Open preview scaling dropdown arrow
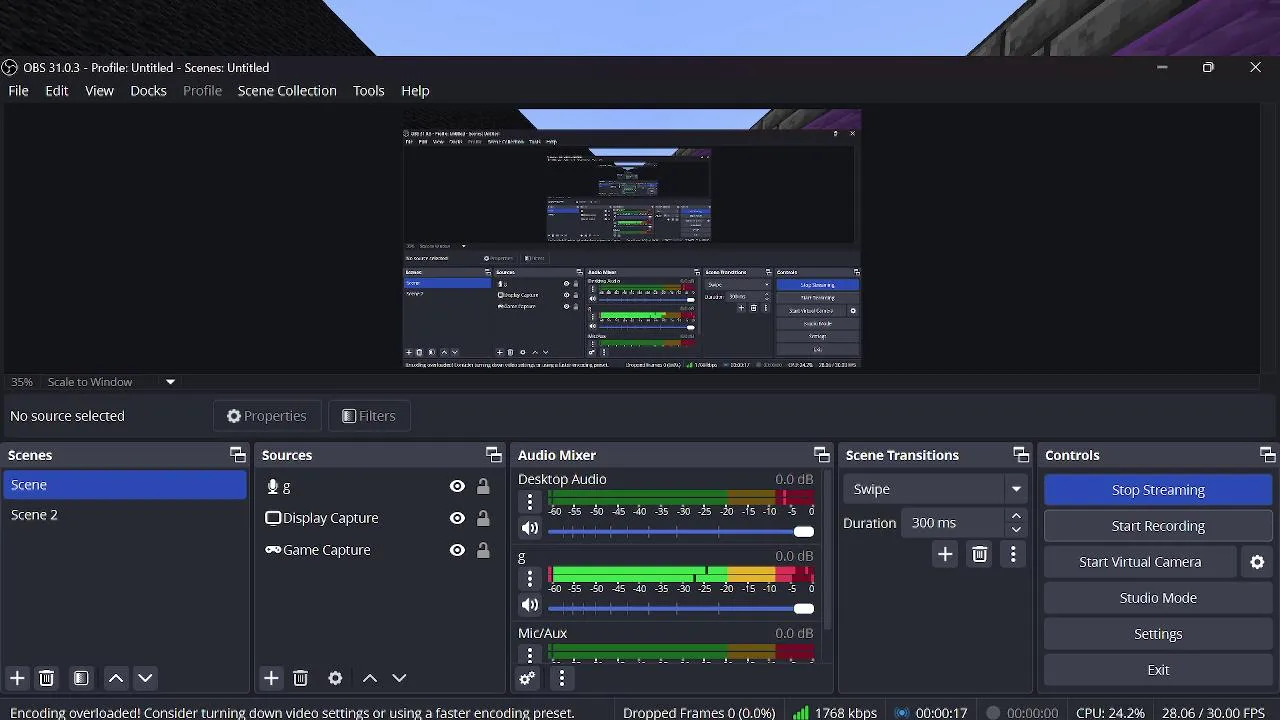1280x720 pixels. [x=170, y=382]
